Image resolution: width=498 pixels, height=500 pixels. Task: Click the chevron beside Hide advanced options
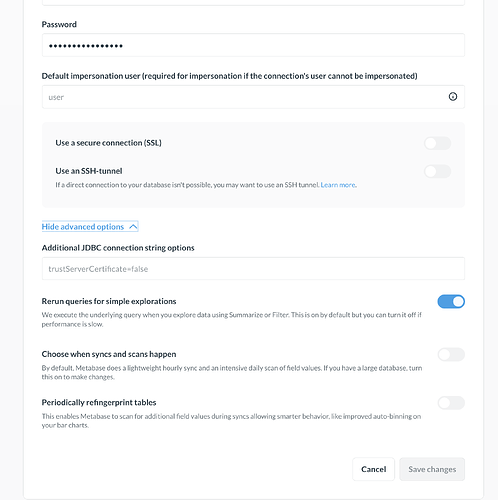[133, 227]
